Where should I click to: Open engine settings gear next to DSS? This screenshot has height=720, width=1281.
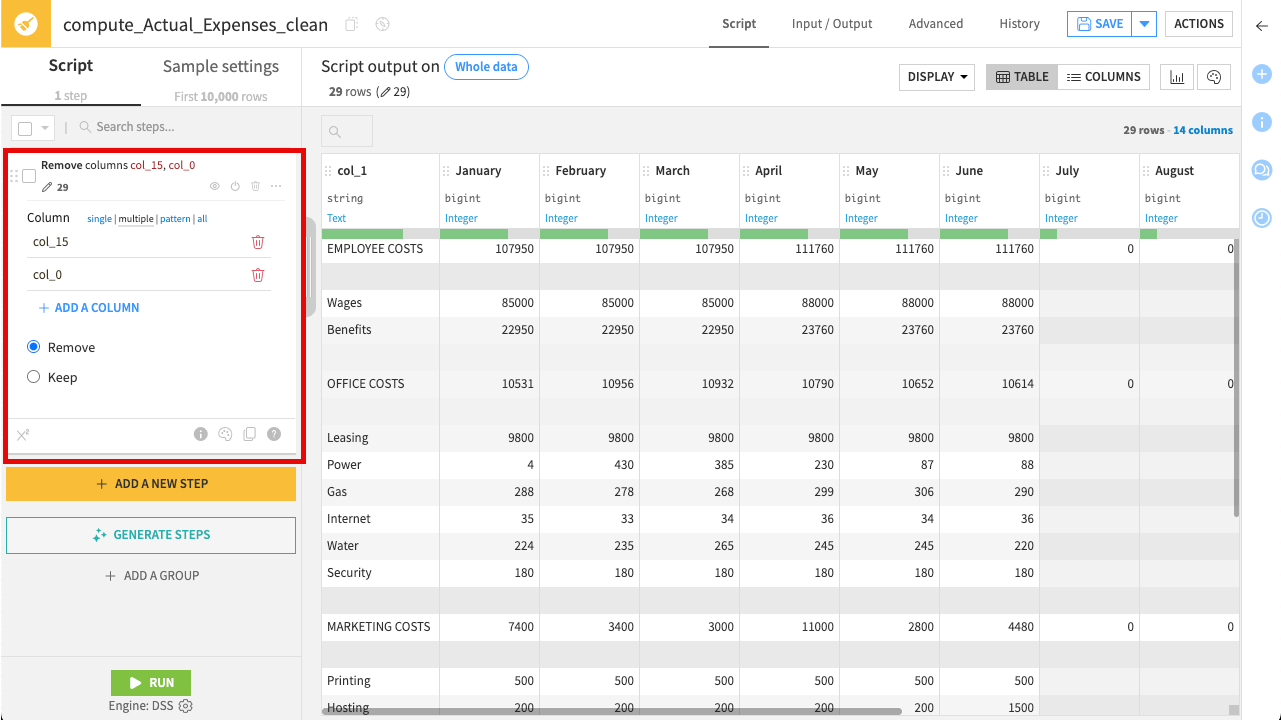tap(185, 706)
